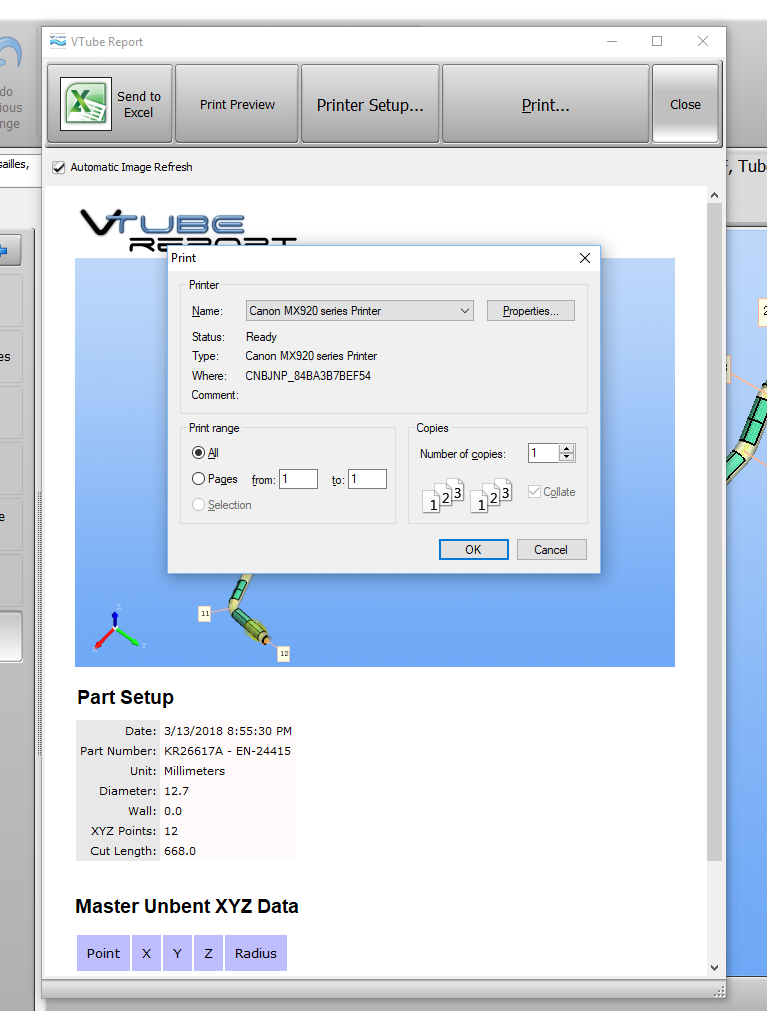Image resolution: width=767 pixels, height=1011 pixels.
Task: Close the Print dialog with X
Action: tap(585, 258)
